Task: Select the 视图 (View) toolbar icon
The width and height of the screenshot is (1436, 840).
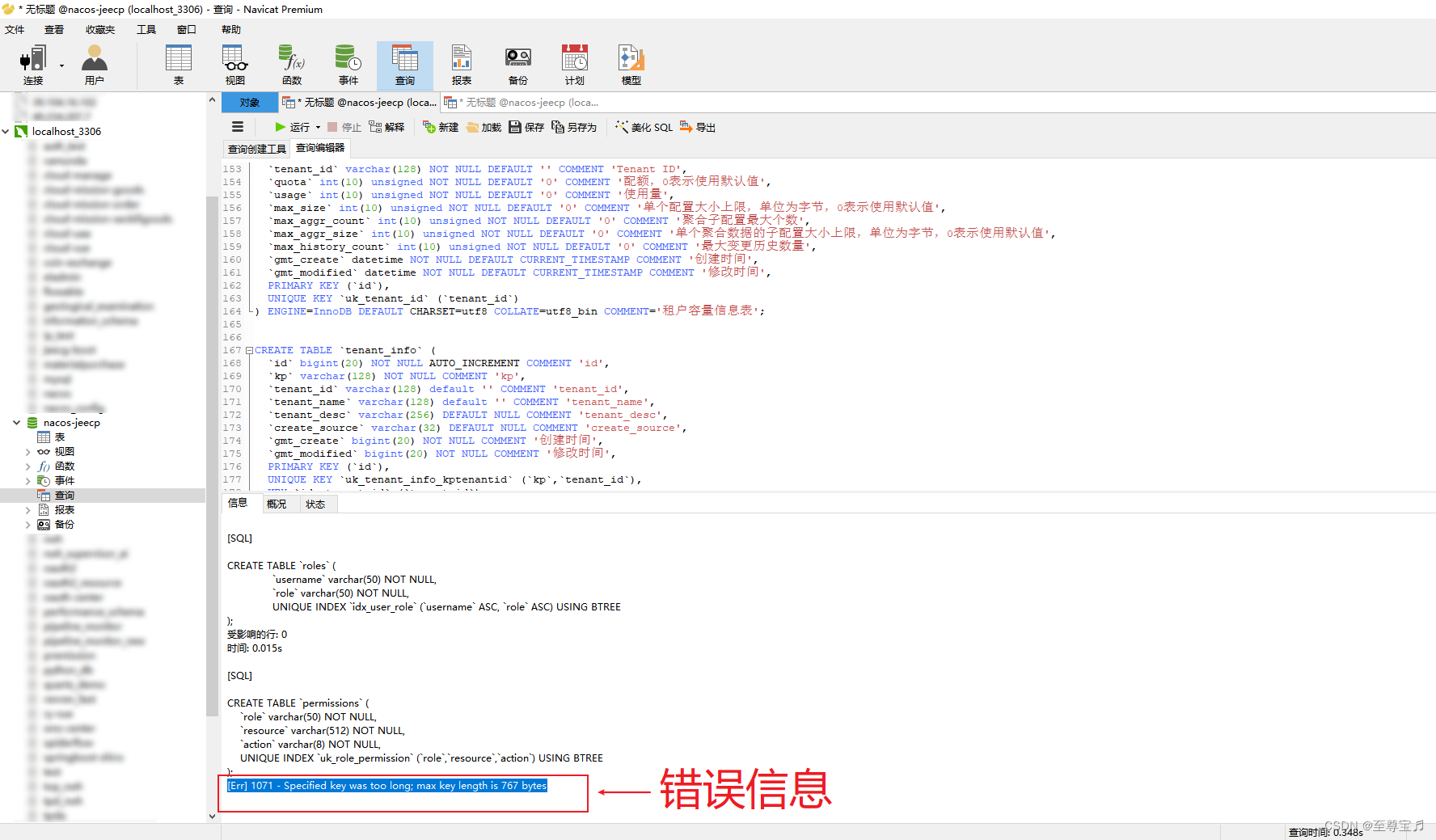Action: (235, 65)
